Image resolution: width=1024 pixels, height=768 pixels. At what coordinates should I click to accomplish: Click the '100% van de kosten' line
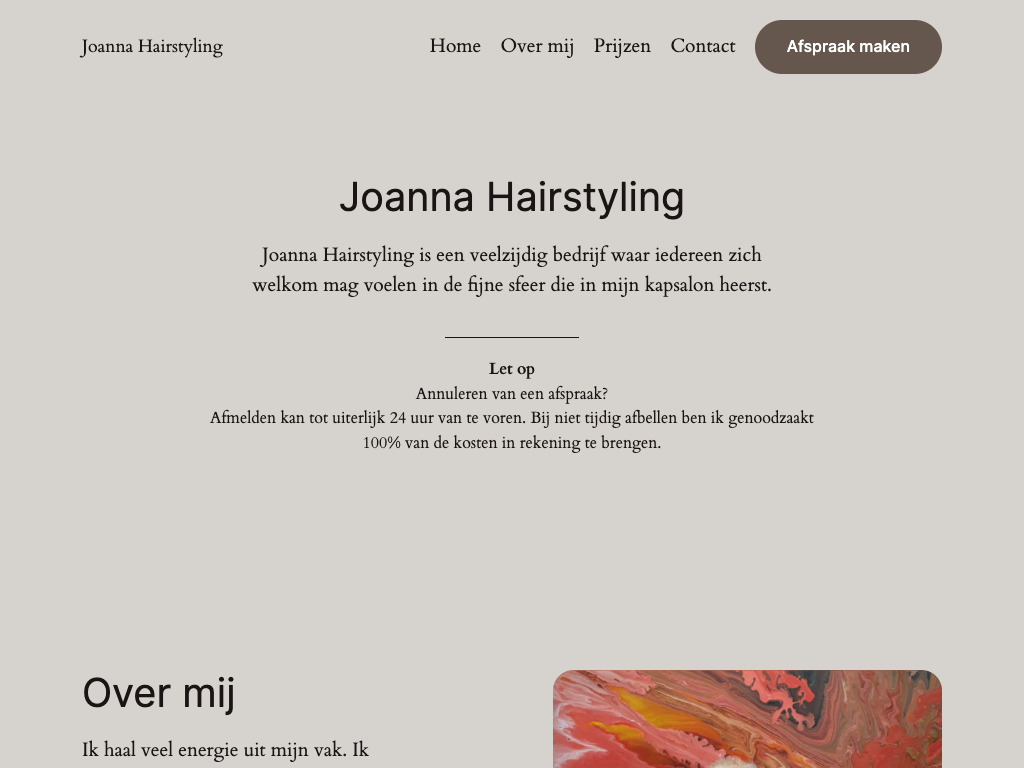tap(512, 443)
